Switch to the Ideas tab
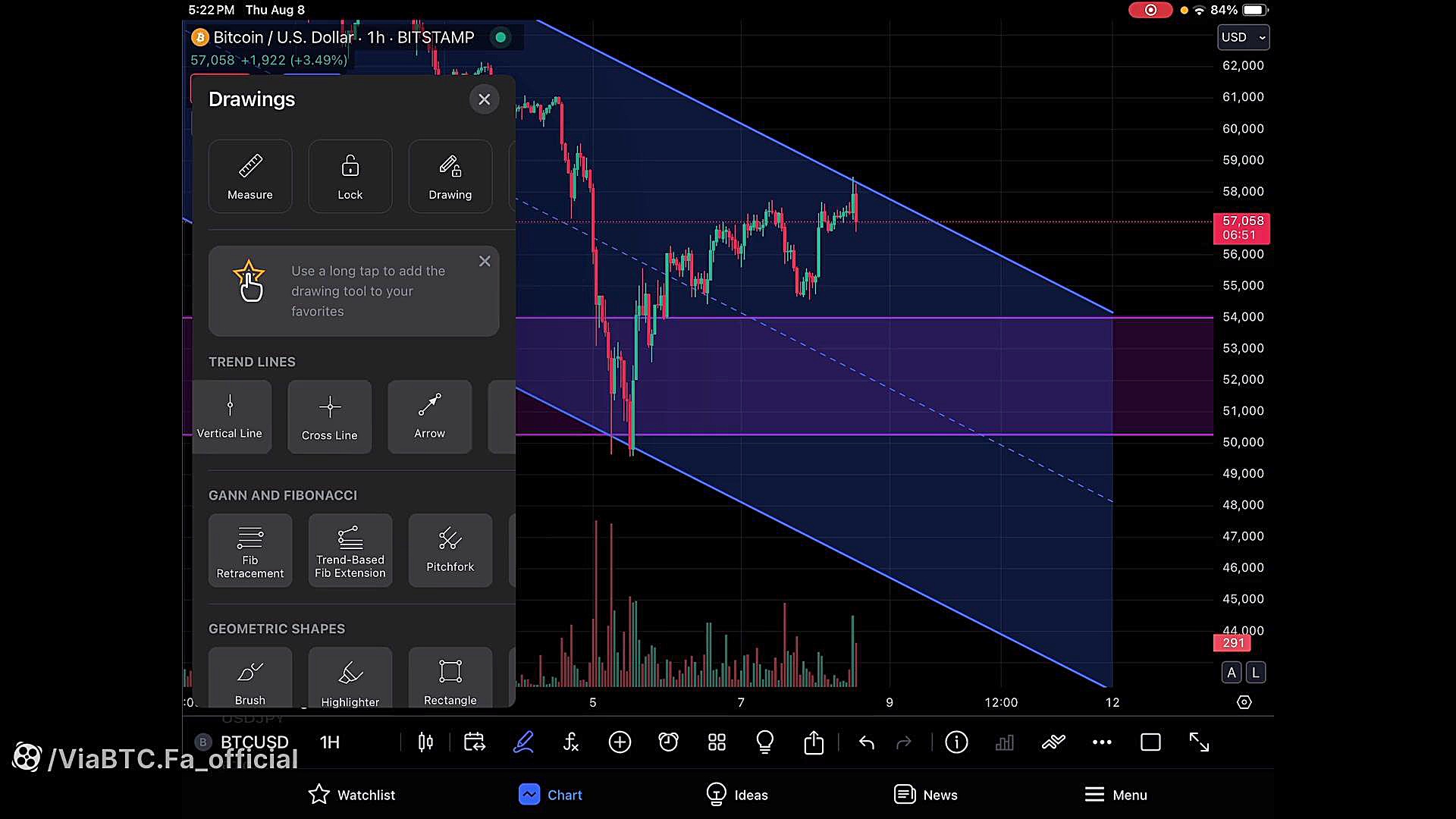1456x819 pixels. 736,795
